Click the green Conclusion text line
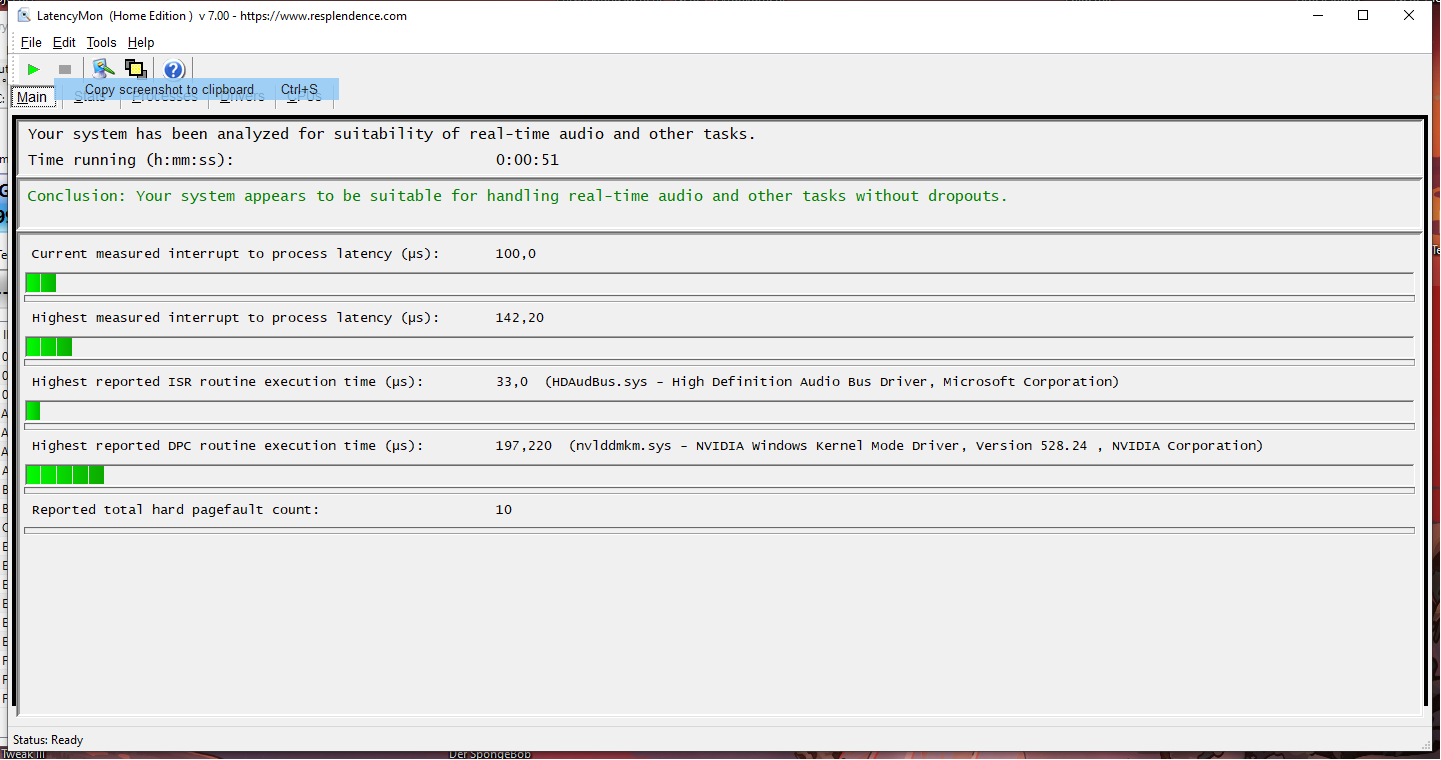 (518, 196)
